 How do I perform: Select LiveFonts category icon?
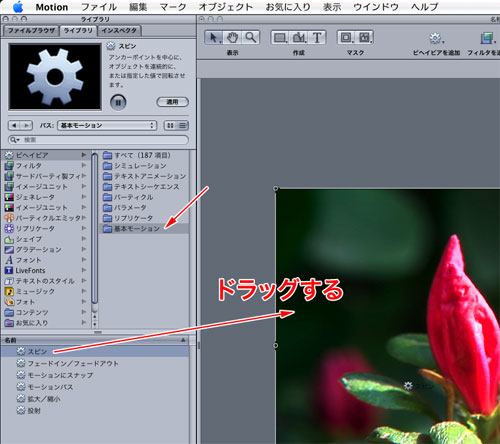pyautogui.click(x=9, y=270)
